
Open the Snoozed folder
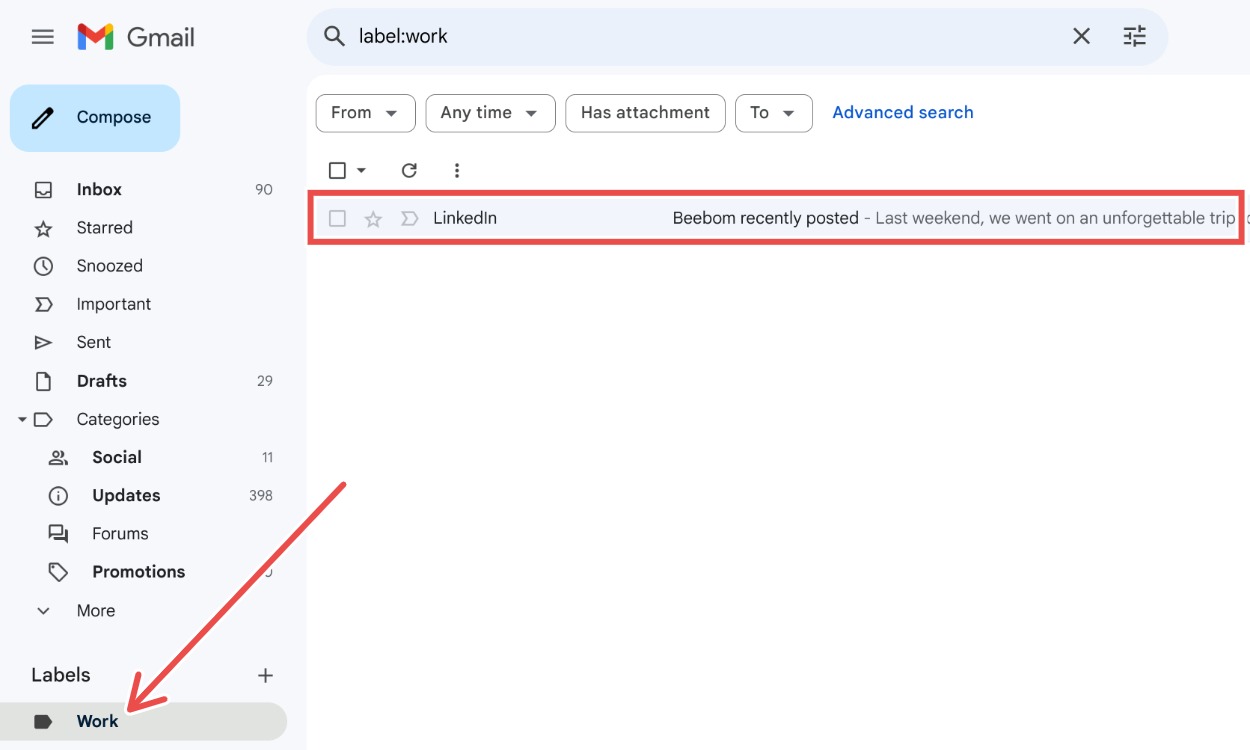(x=109, y=265)
